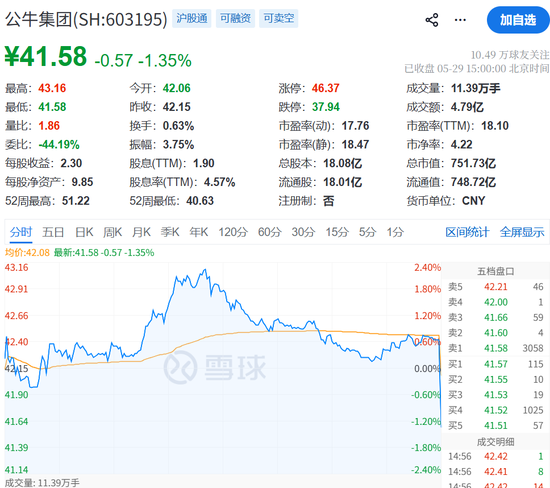Click the 总市值 value 751.73亿
The width and height of the screenshot is (550, 488).
point(473,163)
